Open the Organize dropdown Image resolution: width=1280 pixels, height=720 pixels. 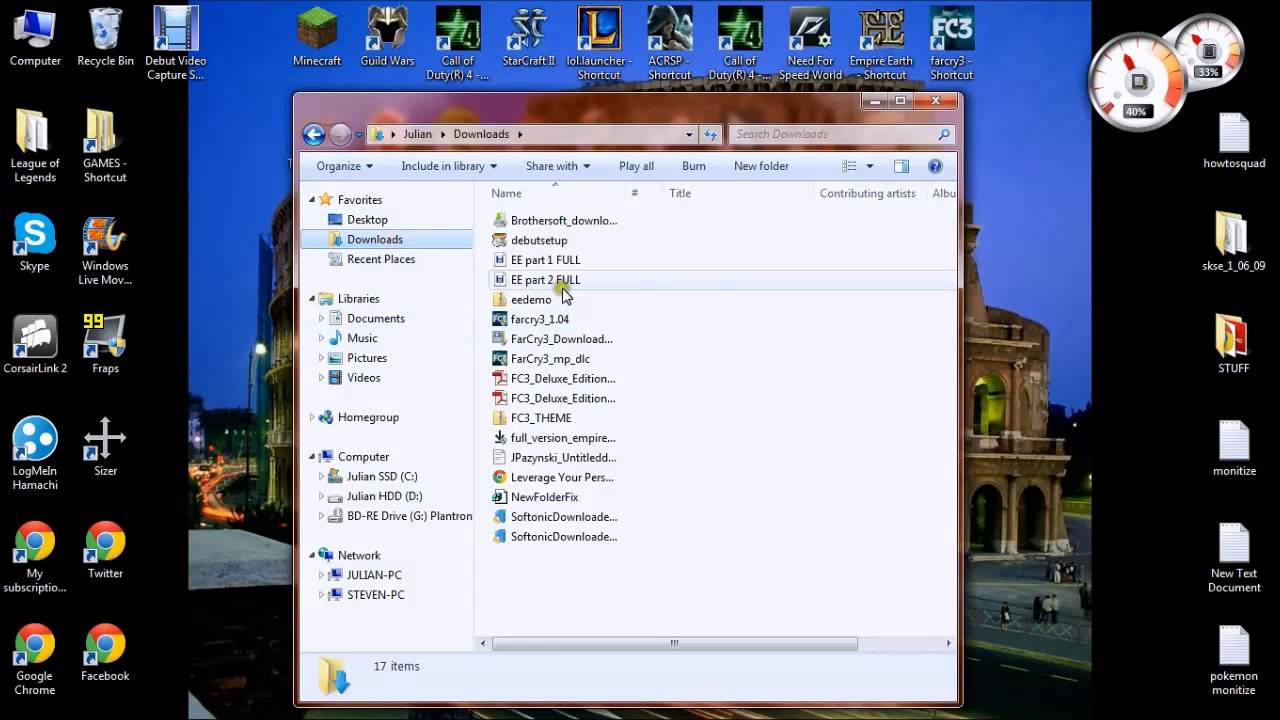click(x=343, y=166)
